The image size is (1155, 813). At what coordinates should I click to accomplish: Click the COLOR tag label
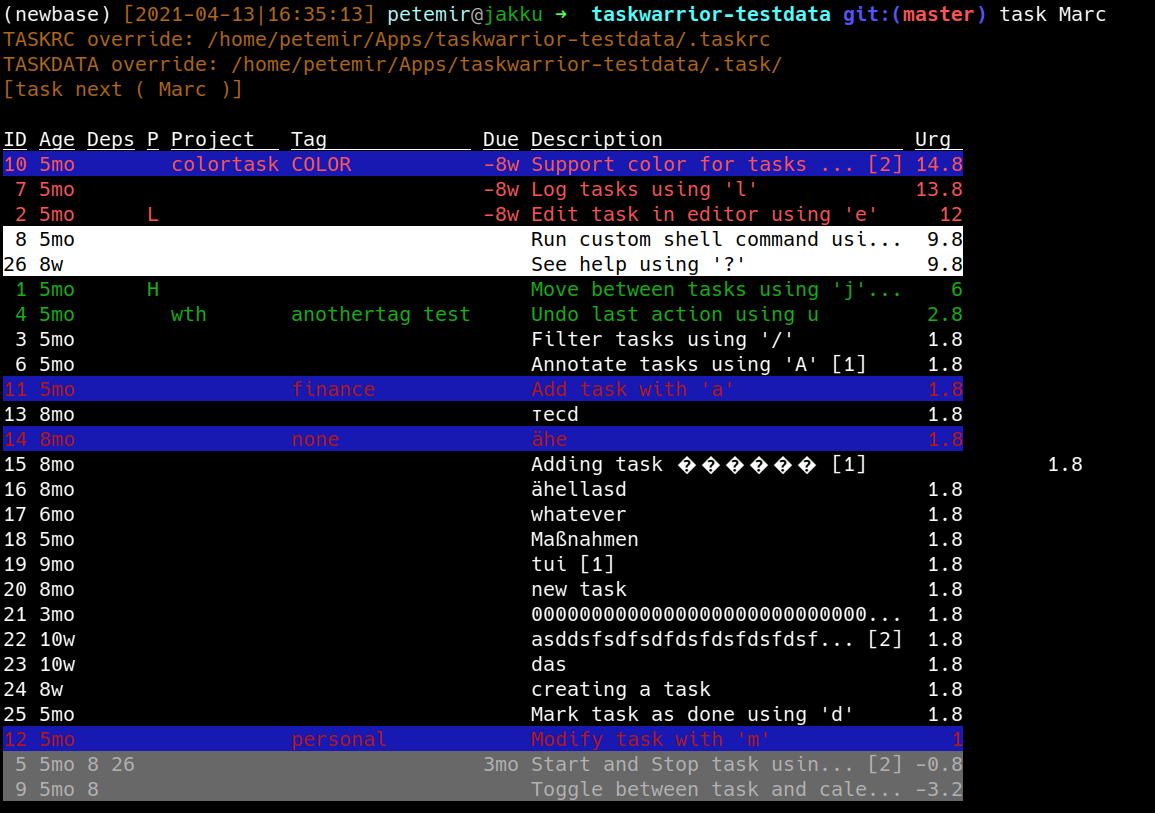click(x=321, y=164)
